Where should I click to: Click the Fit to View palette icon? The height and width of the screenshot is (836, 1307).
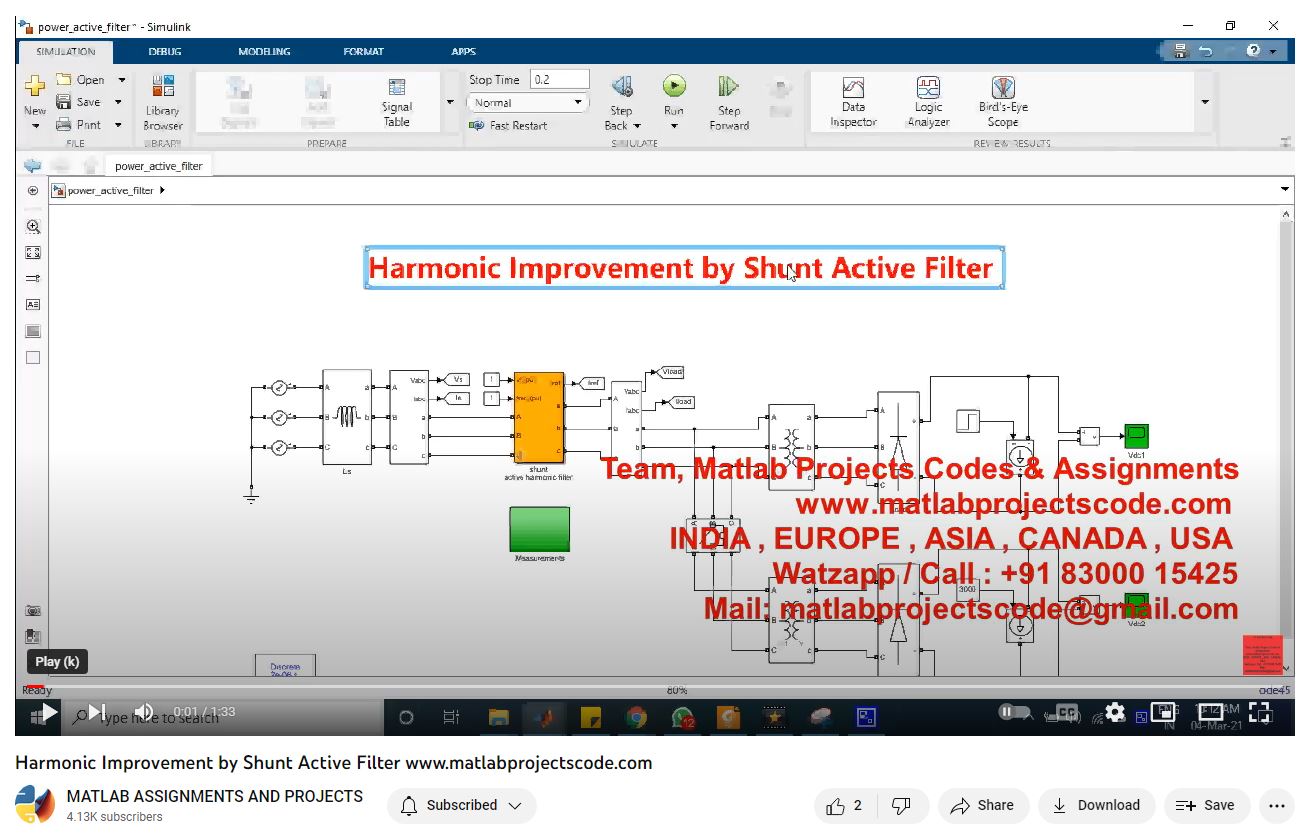coord(33,253)
